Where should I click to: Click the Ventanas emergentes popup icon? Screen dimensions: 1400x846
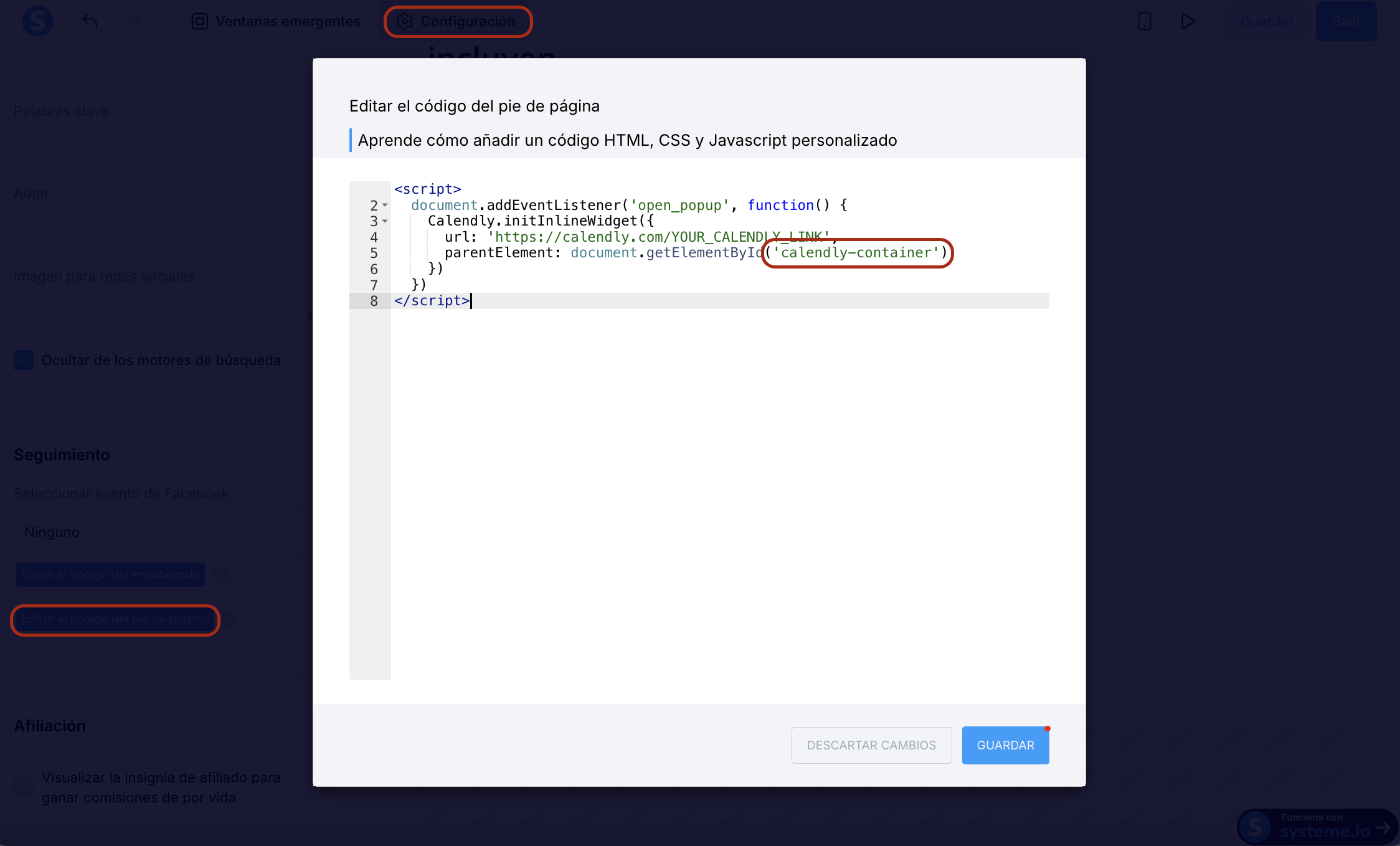tap(199, 21)
